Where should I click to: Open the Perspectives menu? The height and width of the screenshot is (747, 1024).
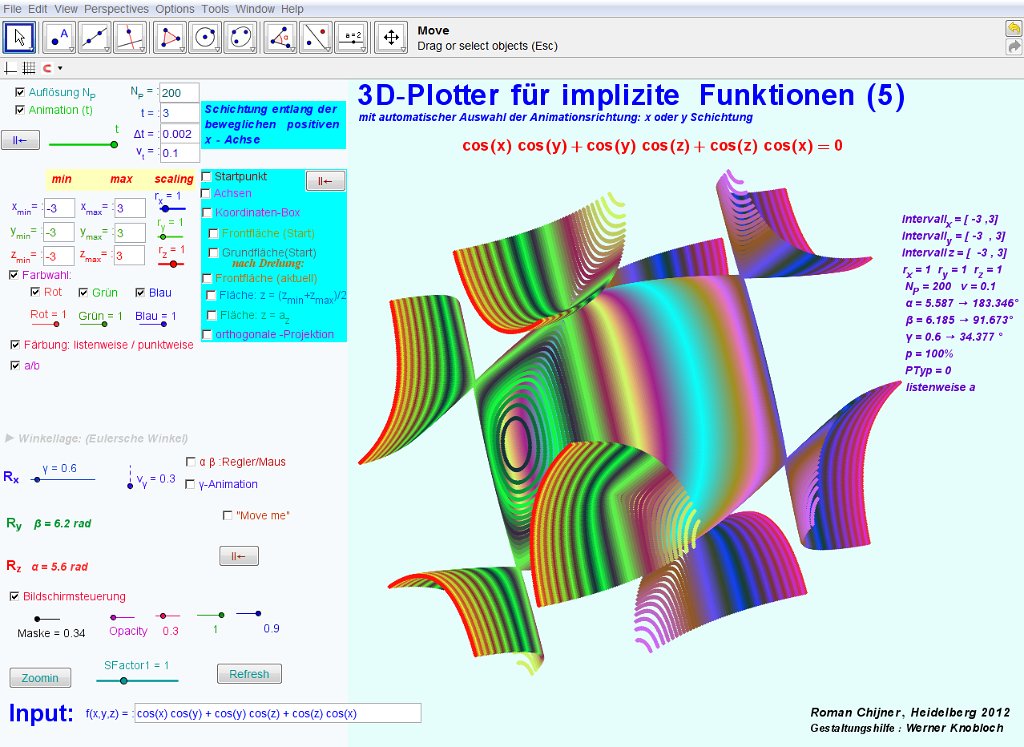point(116,8)
